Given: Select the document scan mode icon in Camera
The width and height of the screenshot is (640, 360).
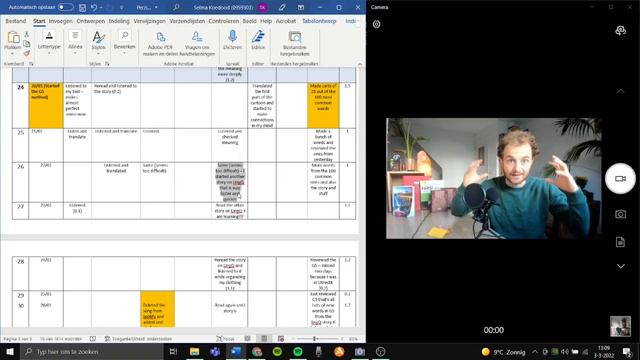Looking at the screenshot, I should tap(620, 242).
